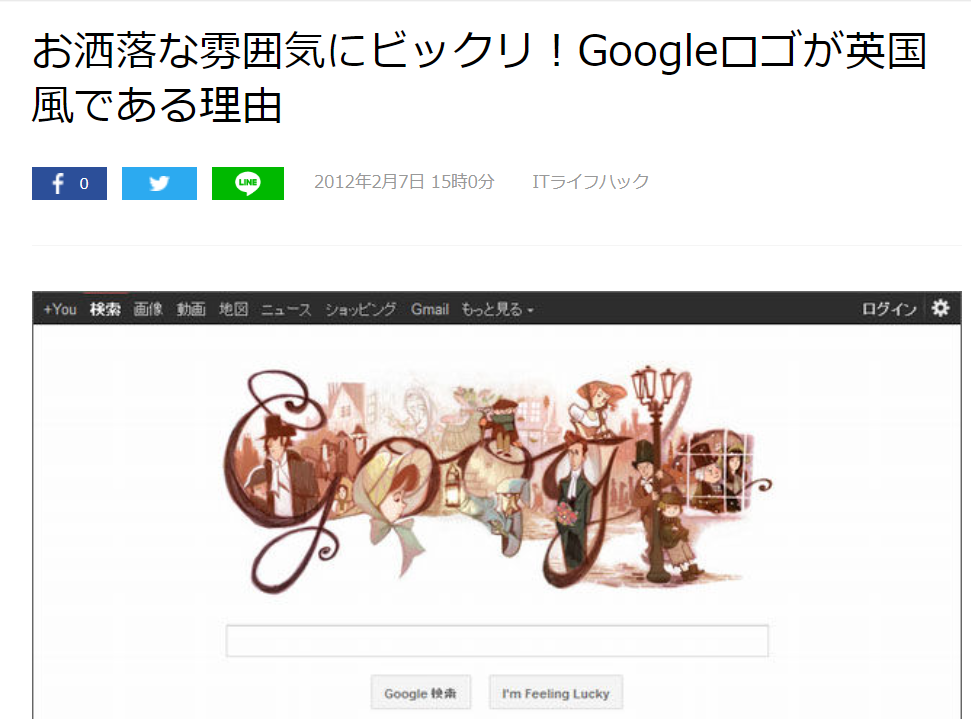Share the article on Facebook
Image resolution: width=971 pixels, height=719 pixels.
(x=69, y=183)
